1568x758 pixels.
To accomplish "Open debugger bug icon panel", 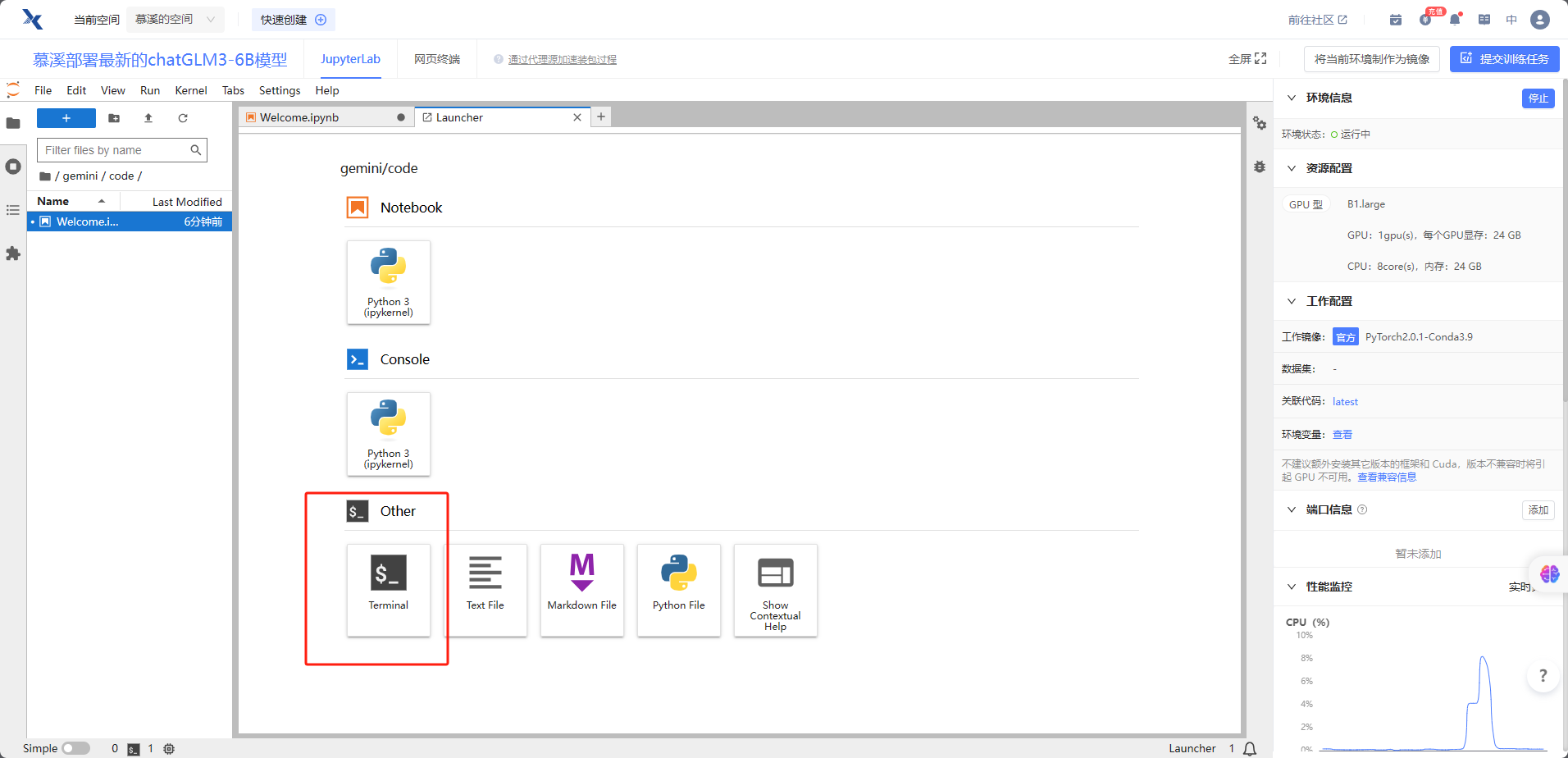I will coord(1260,167).
